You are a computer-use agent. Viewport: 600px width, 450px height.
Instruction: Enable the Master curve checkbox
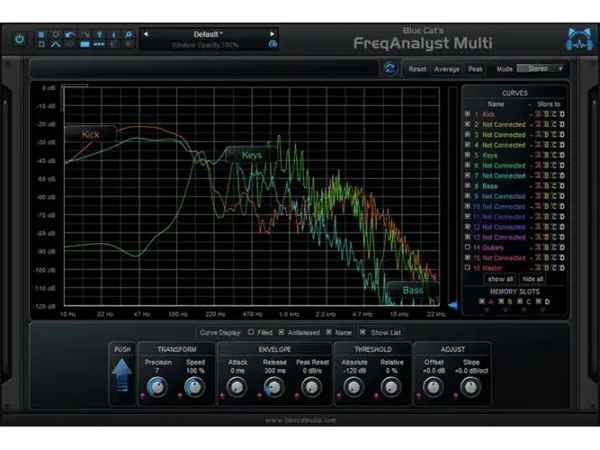coord(467,267)
